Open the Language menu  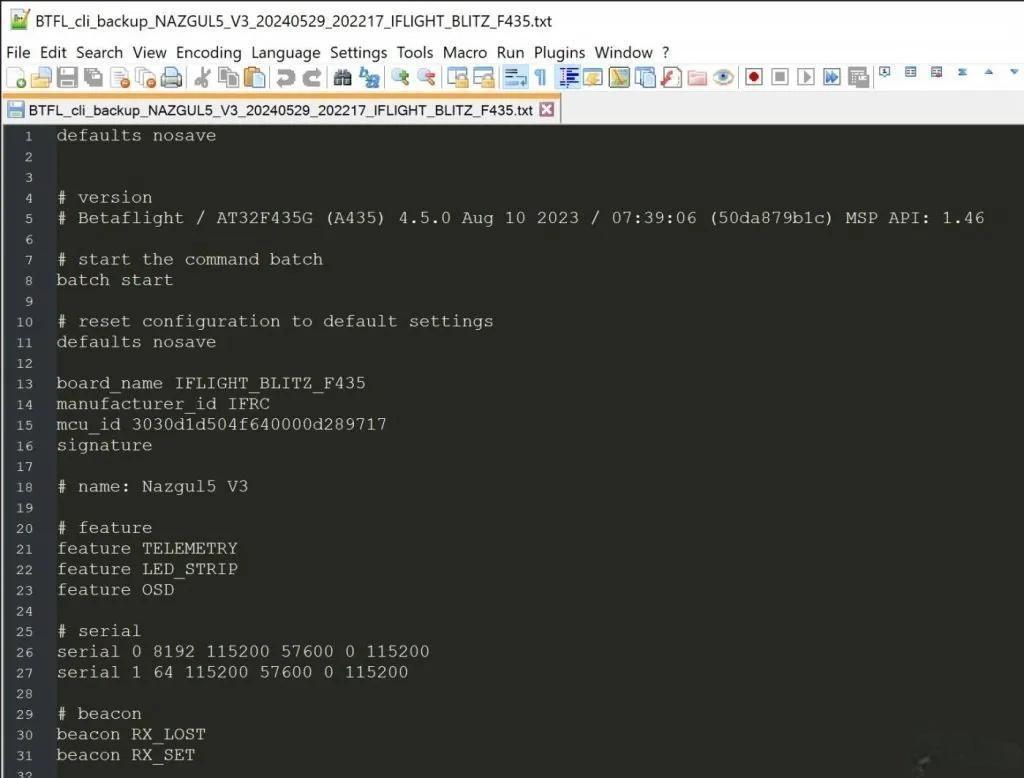point(285,52)
